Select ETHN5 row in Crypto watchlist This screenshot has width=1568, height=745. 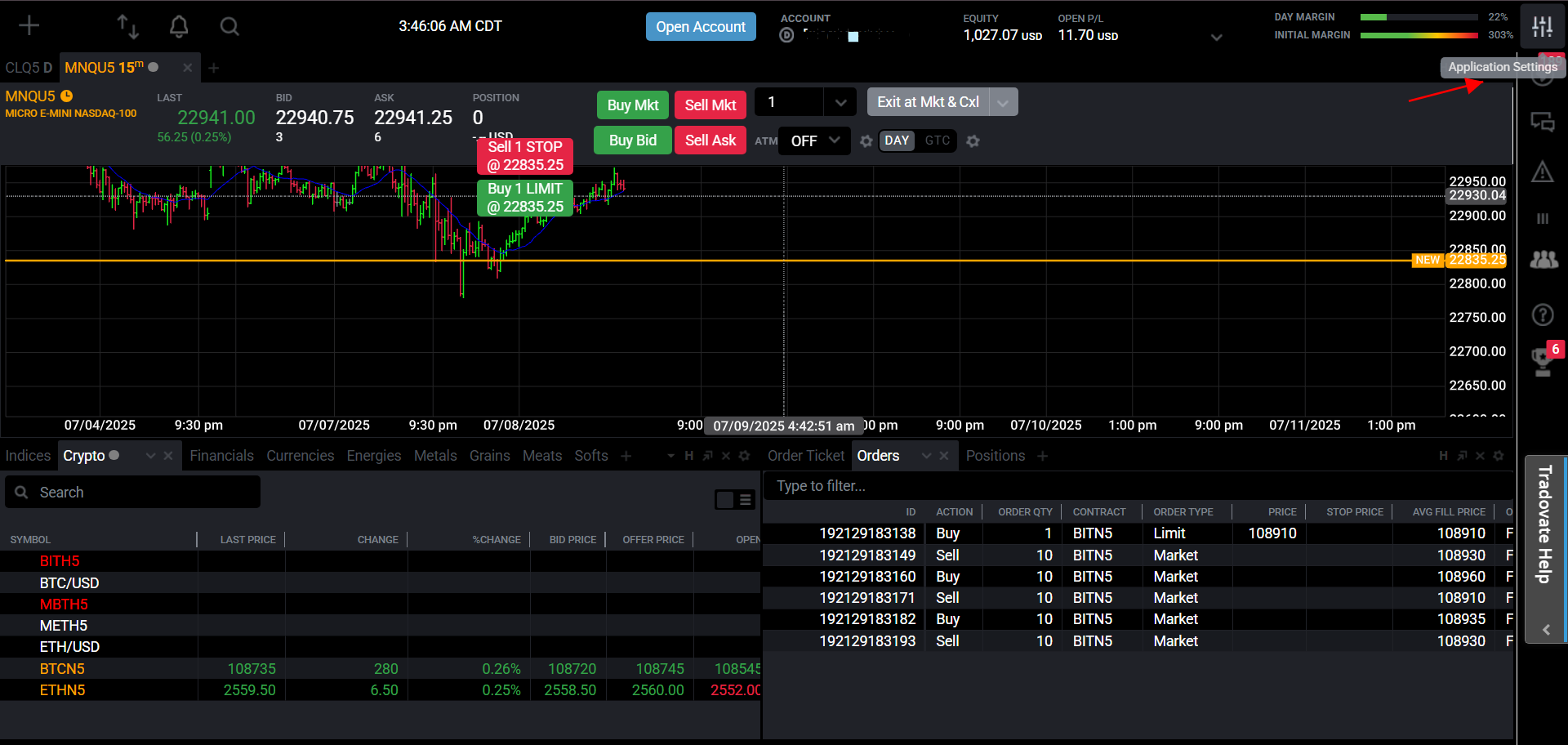[x=381, y=689]
